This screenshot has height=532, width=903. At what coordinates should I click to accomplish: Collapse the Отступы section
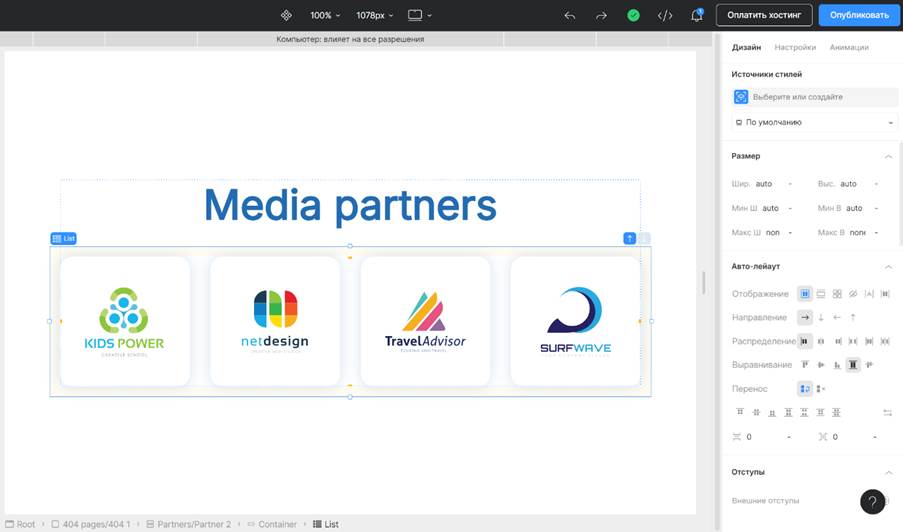pos(888,472)
